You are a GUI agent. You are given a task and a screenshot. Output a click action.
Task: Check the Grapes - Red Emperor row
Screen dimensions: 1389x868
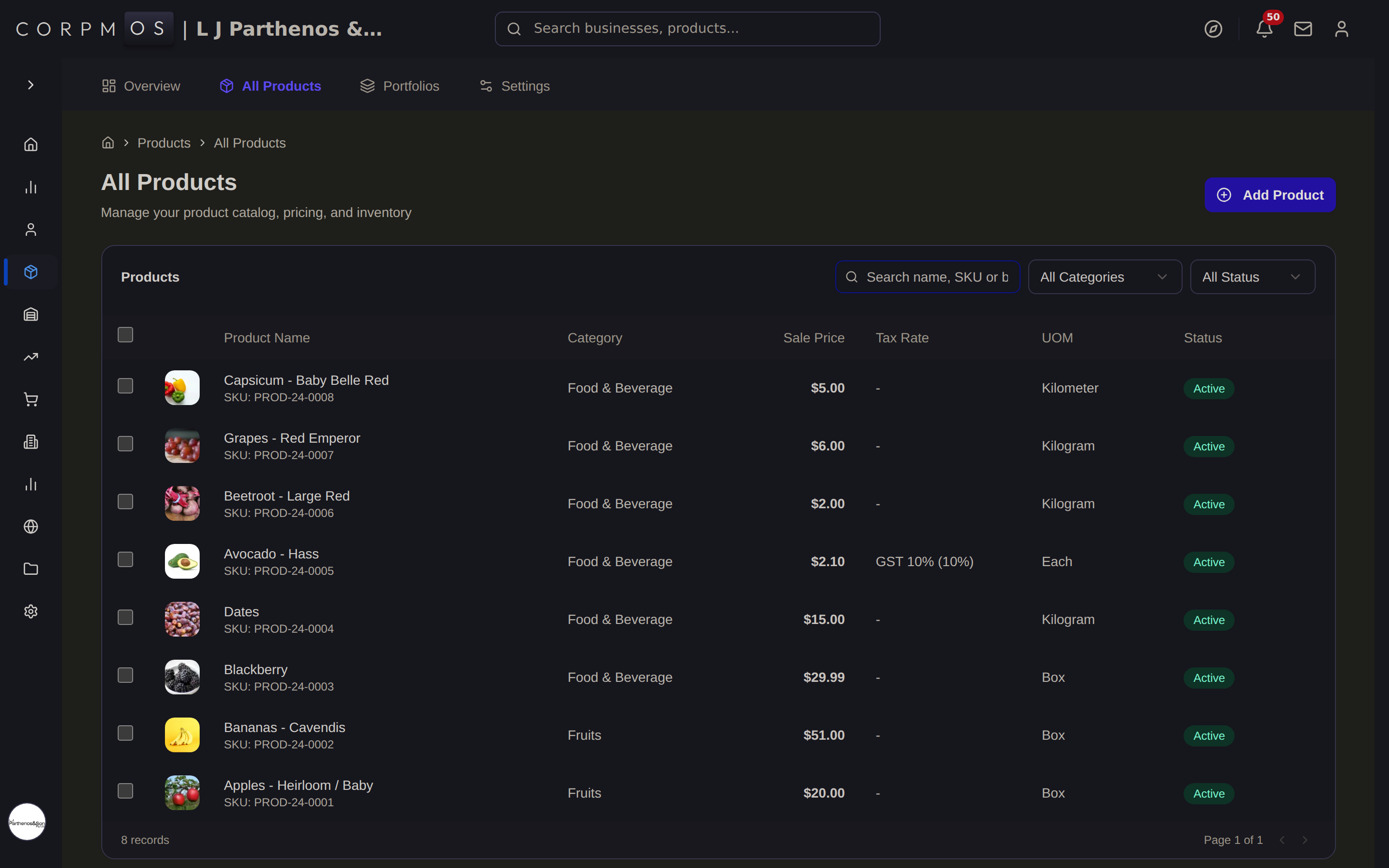click(x=125, y=444)
